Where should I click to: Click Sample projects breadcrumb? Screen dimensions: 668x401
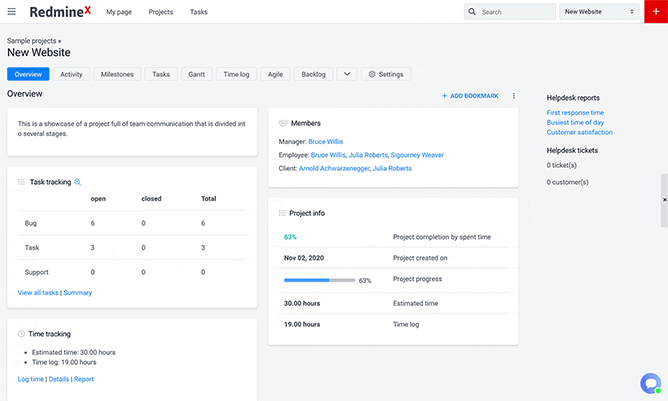tap(32, 41)
